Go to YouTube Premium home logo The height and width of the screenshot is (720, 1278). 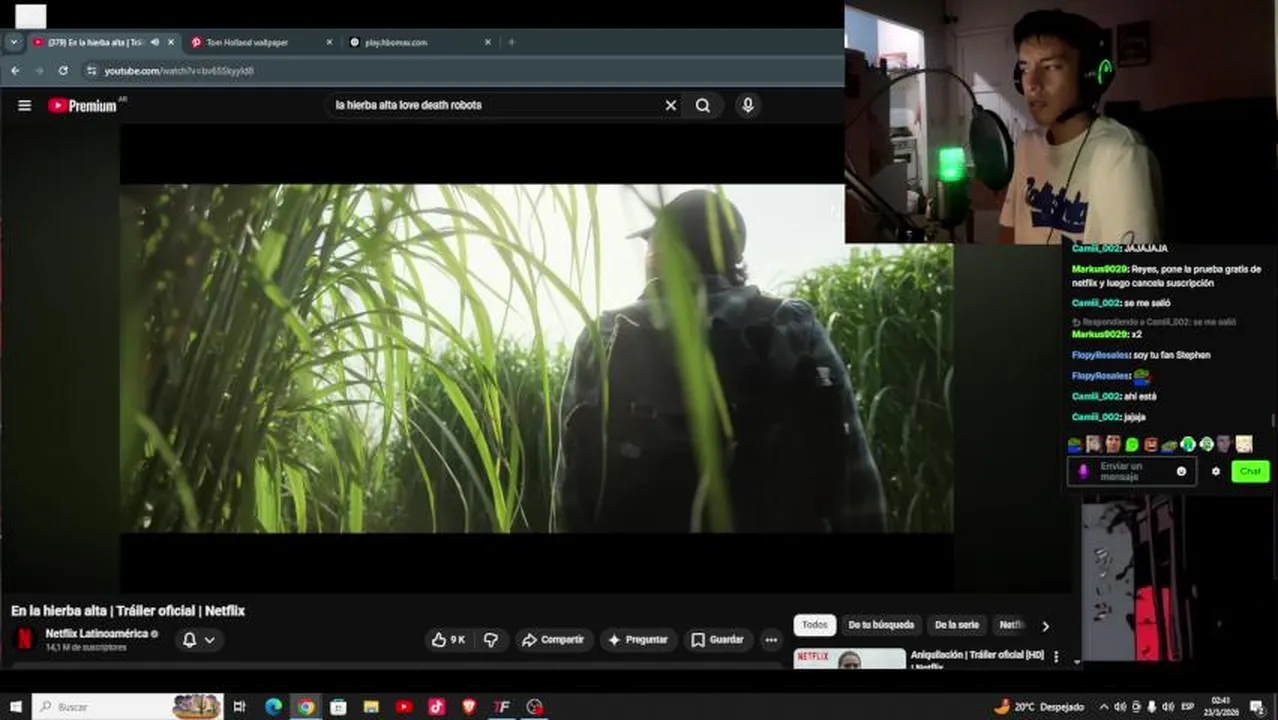click(x=83, y=105)
